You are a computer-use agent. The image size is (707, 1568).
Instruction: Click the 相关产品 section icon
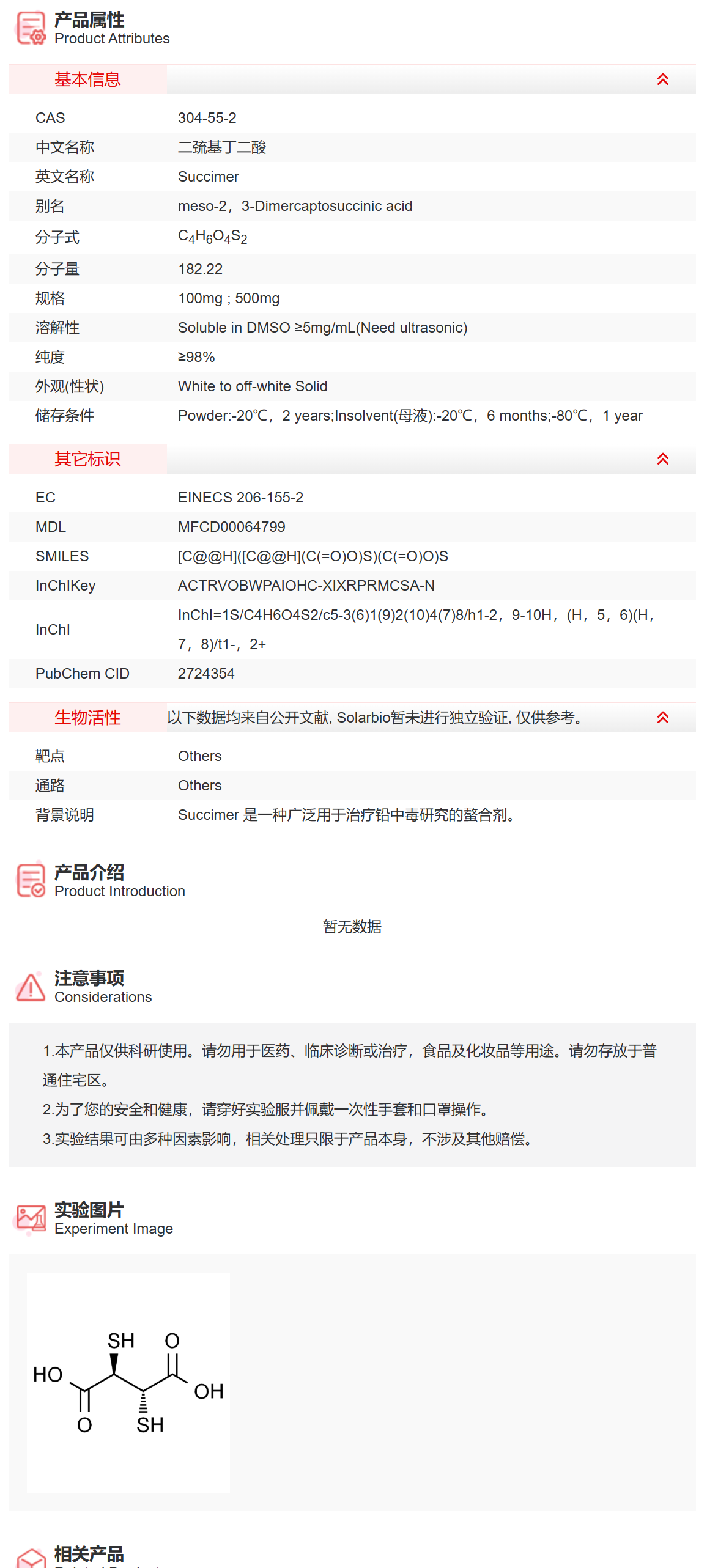tap(31, 1558)
